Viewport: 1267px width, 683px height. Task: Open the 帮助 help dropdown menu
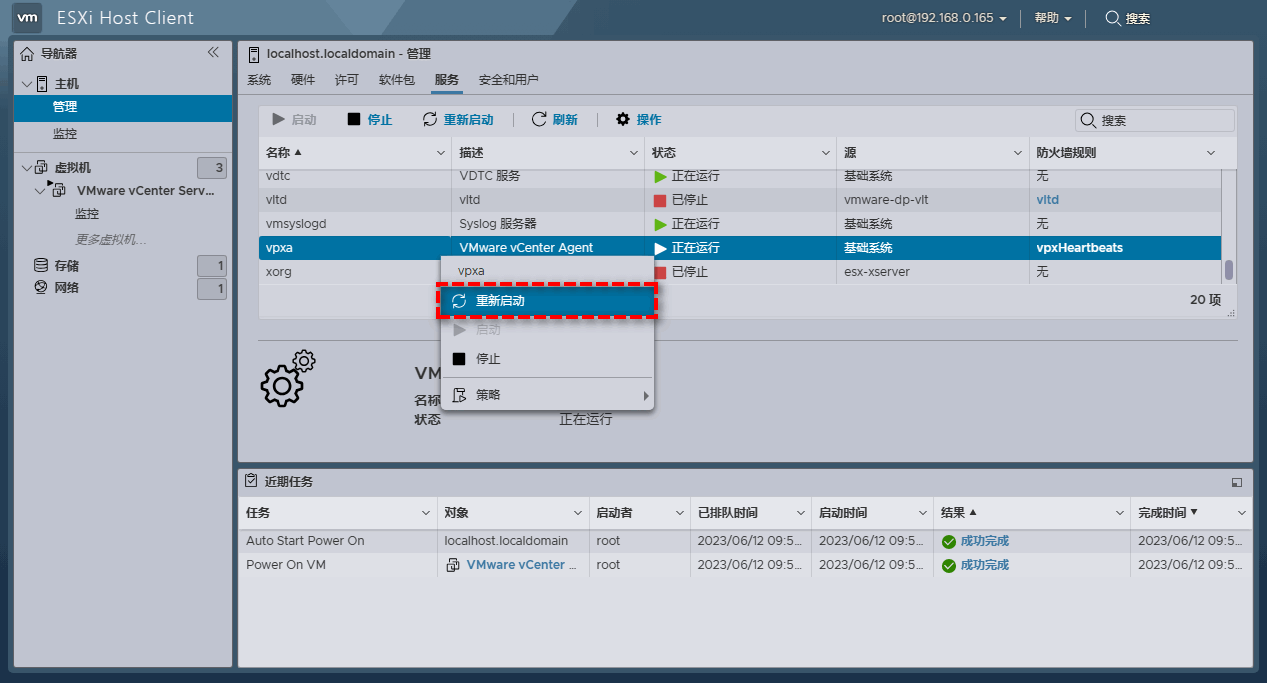[x=1052, y=18]
